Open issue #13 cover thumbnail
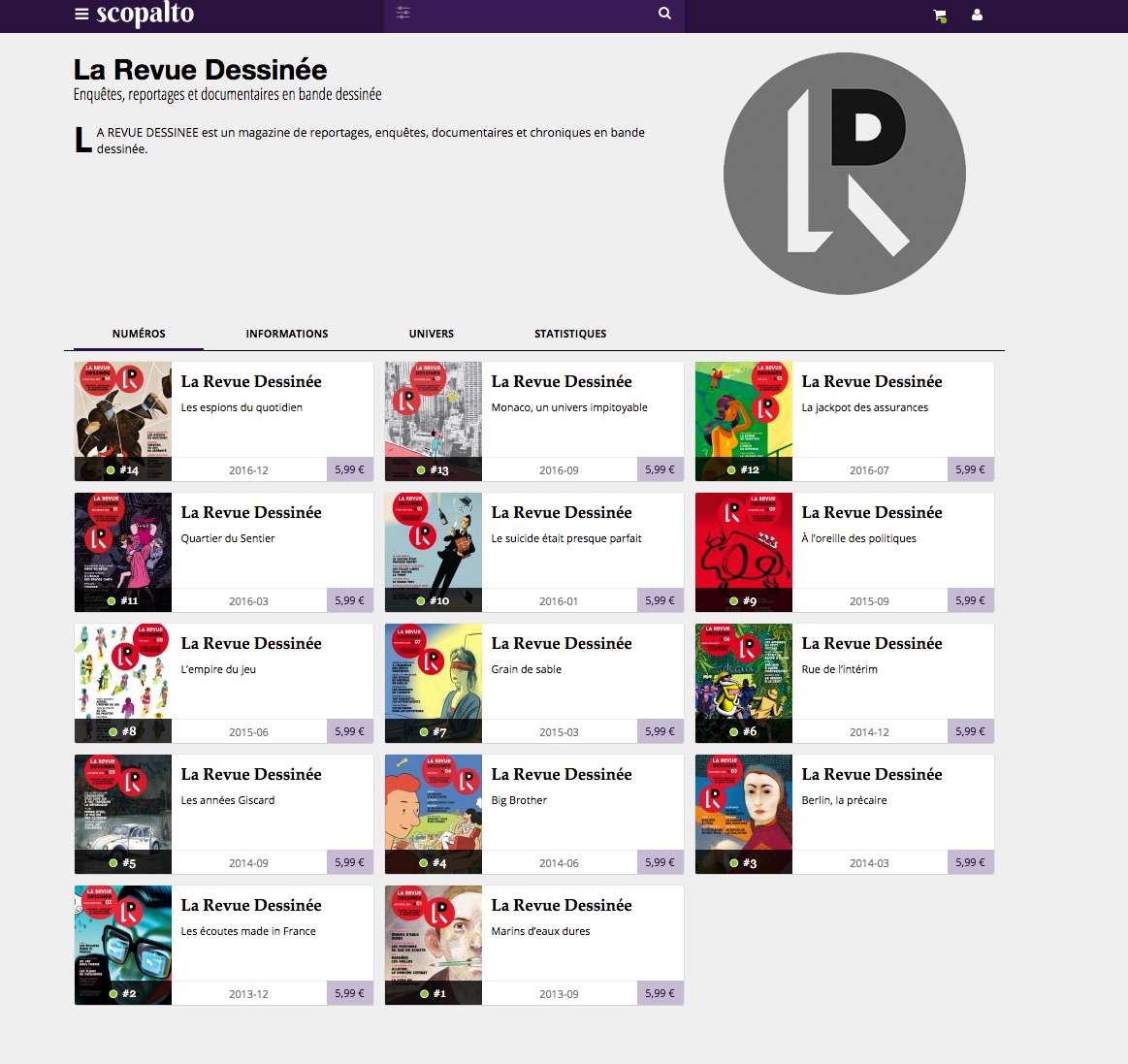 [x=434, y=421]
